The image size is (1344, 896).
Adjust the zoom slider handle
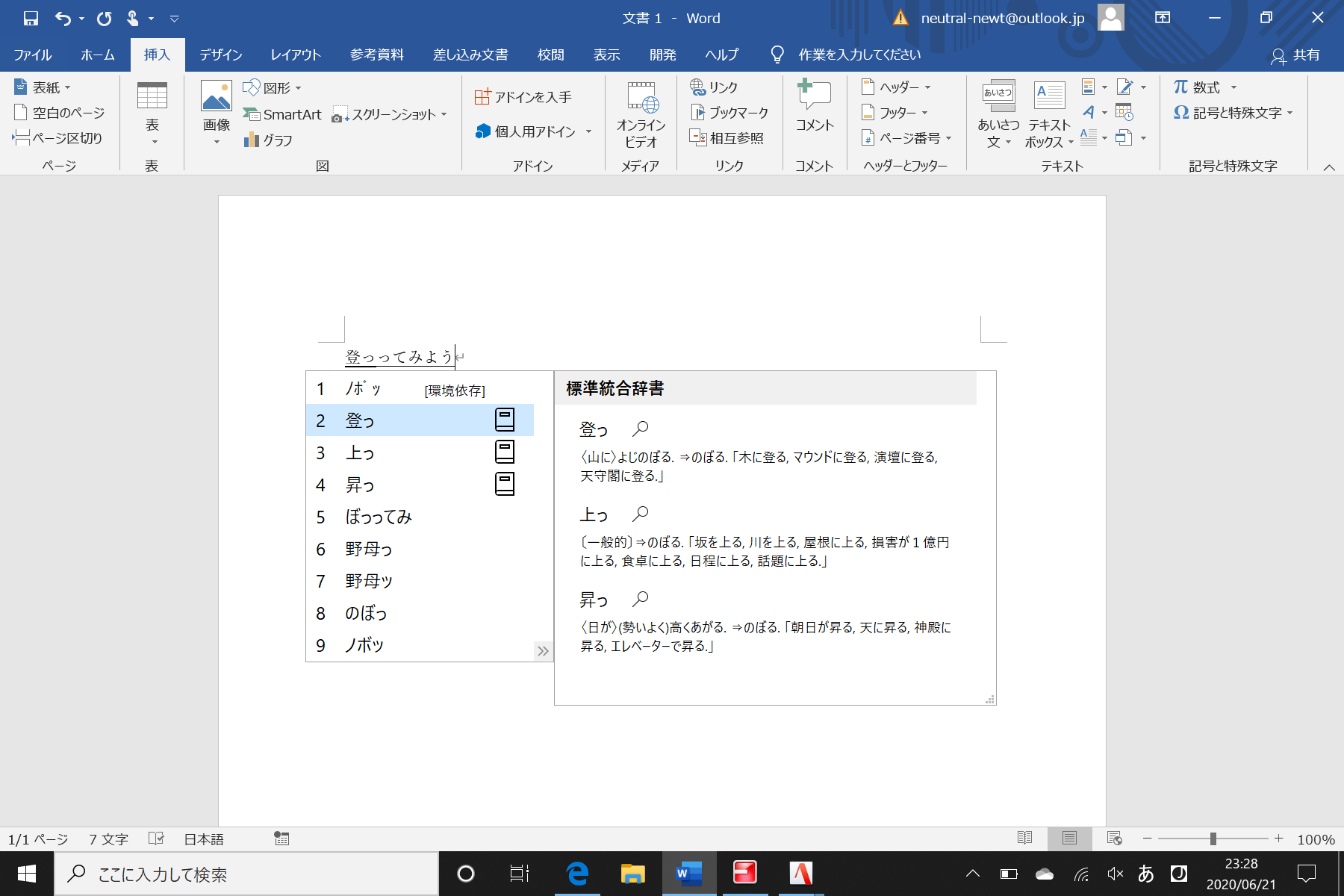click(1213, 839)
